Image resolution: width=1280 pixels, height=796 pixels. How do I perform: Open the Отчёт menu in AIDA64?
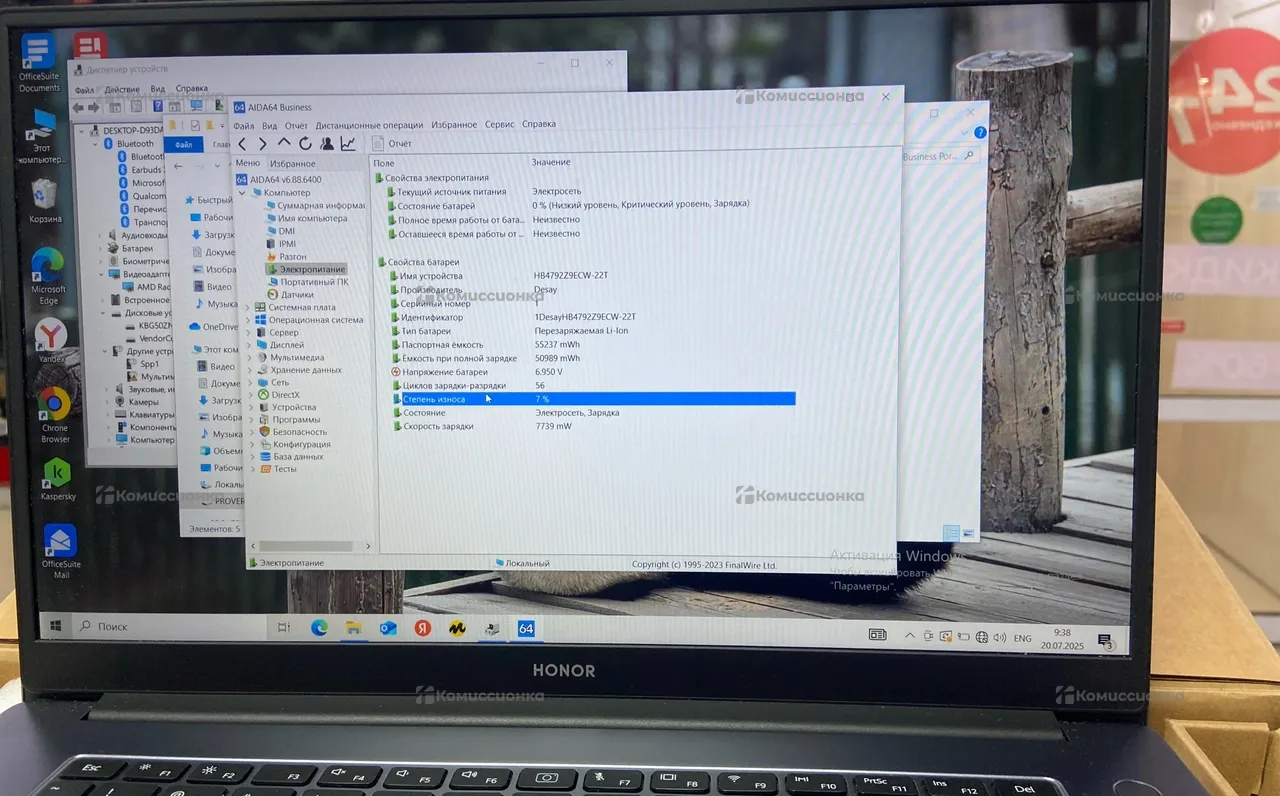(x=296, y=125)
